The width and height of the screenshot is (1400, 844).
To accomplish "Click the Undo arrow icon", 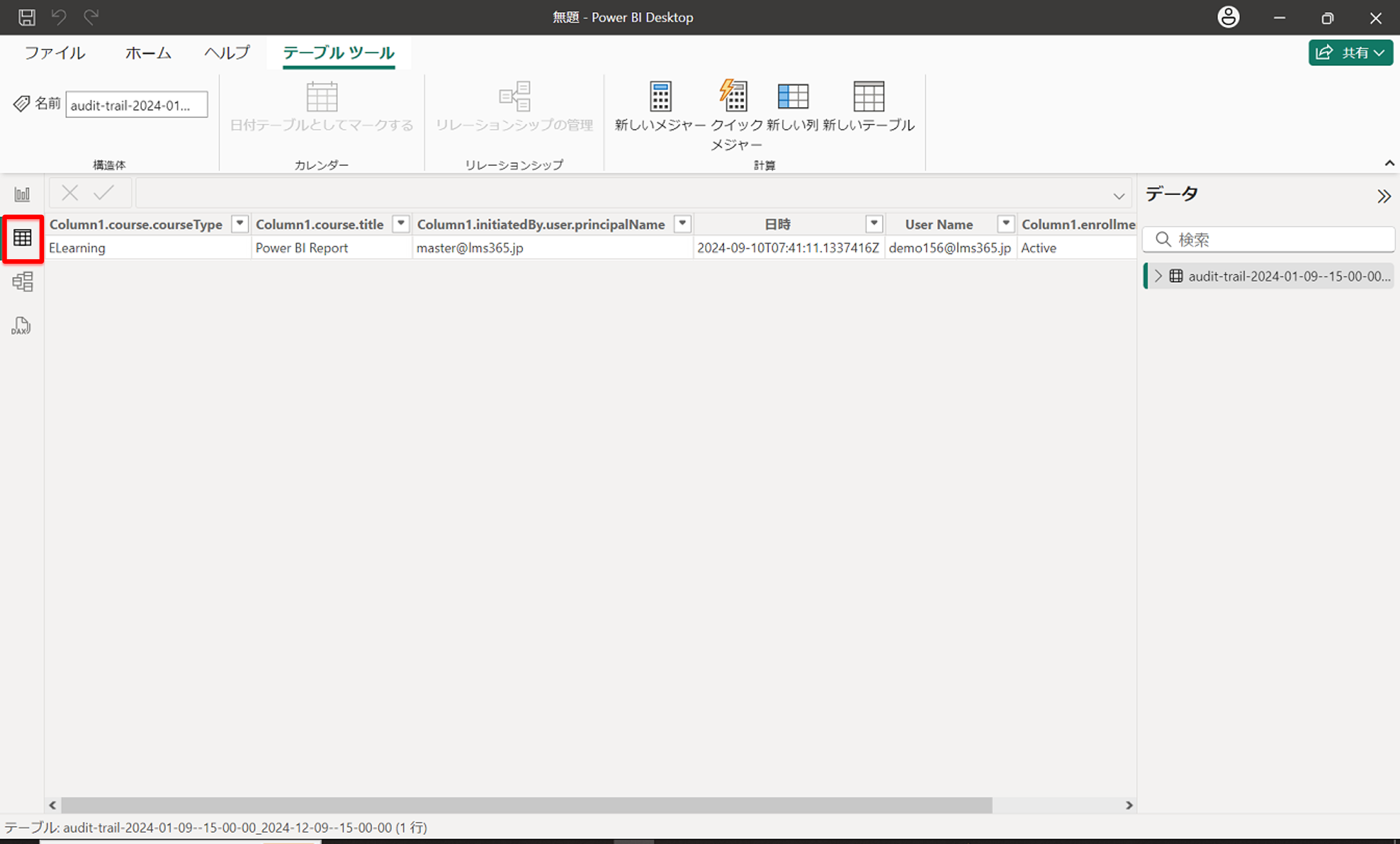I will click(x=59, y=17).
